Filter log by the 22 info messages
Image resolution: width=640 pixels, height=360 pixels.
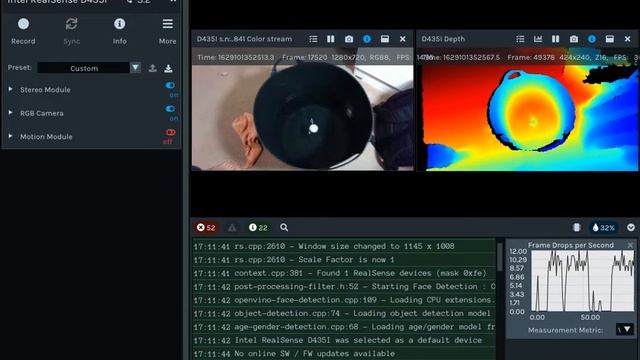pyautogui.click(x=258, y=227)
